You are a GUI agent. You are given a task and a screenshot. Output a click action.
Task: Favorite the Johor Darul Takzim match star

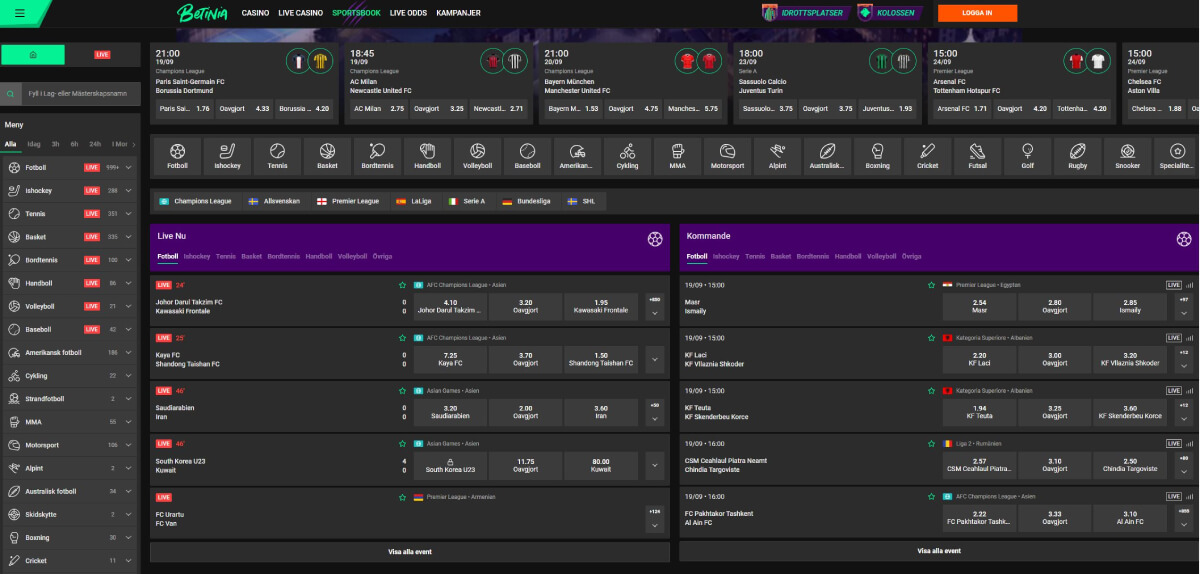[x=403, y=285]
